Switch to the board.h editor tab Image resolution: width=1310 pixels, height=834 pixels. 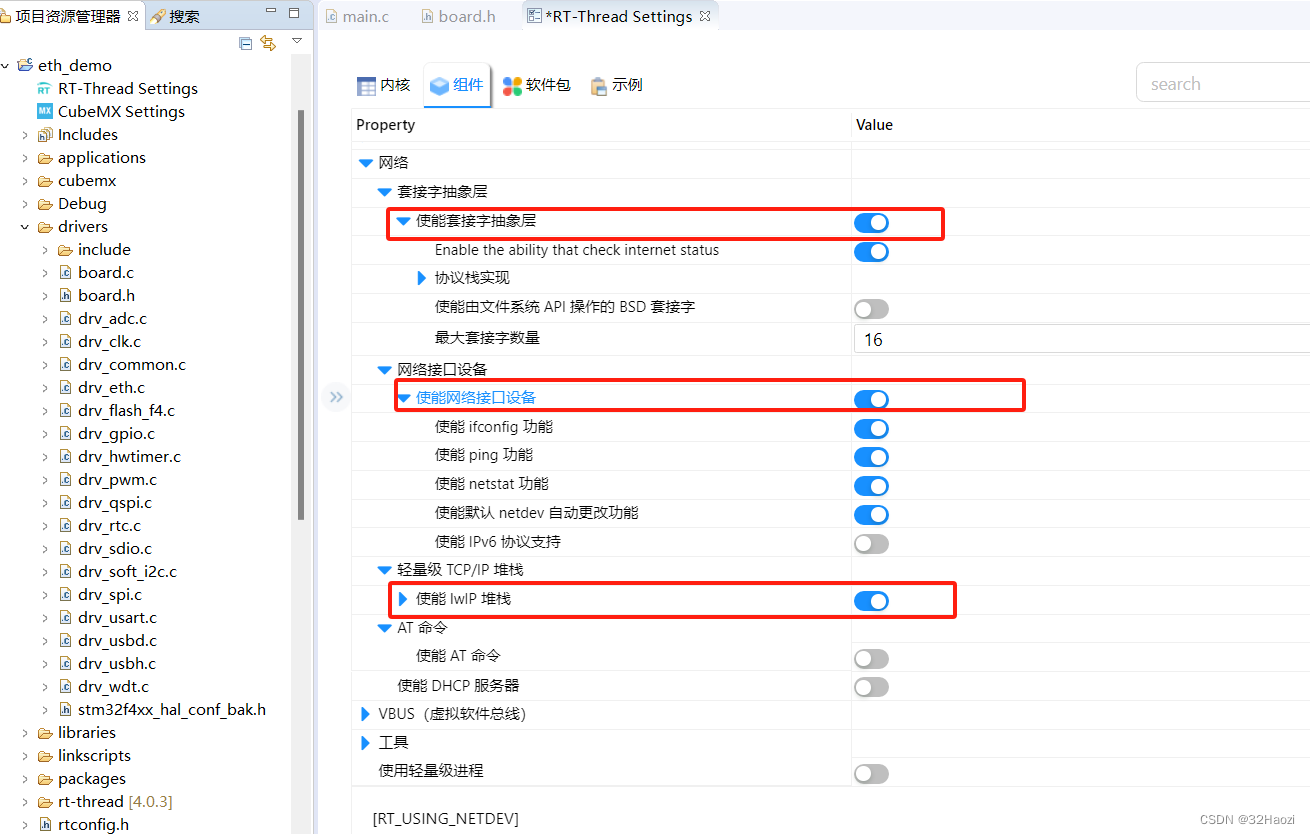[459, 16]
